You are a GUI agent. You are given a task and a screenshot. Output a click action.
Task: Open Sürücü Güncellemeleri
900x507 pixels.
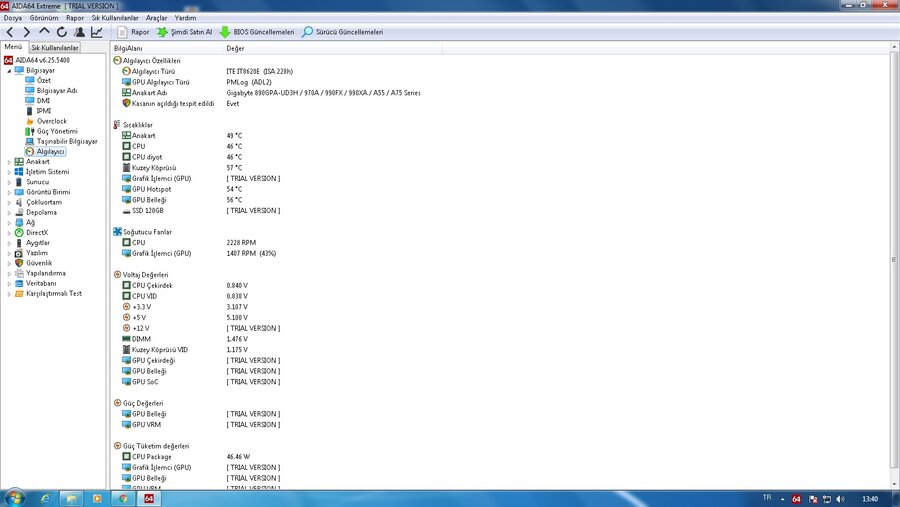click(343, 32)
